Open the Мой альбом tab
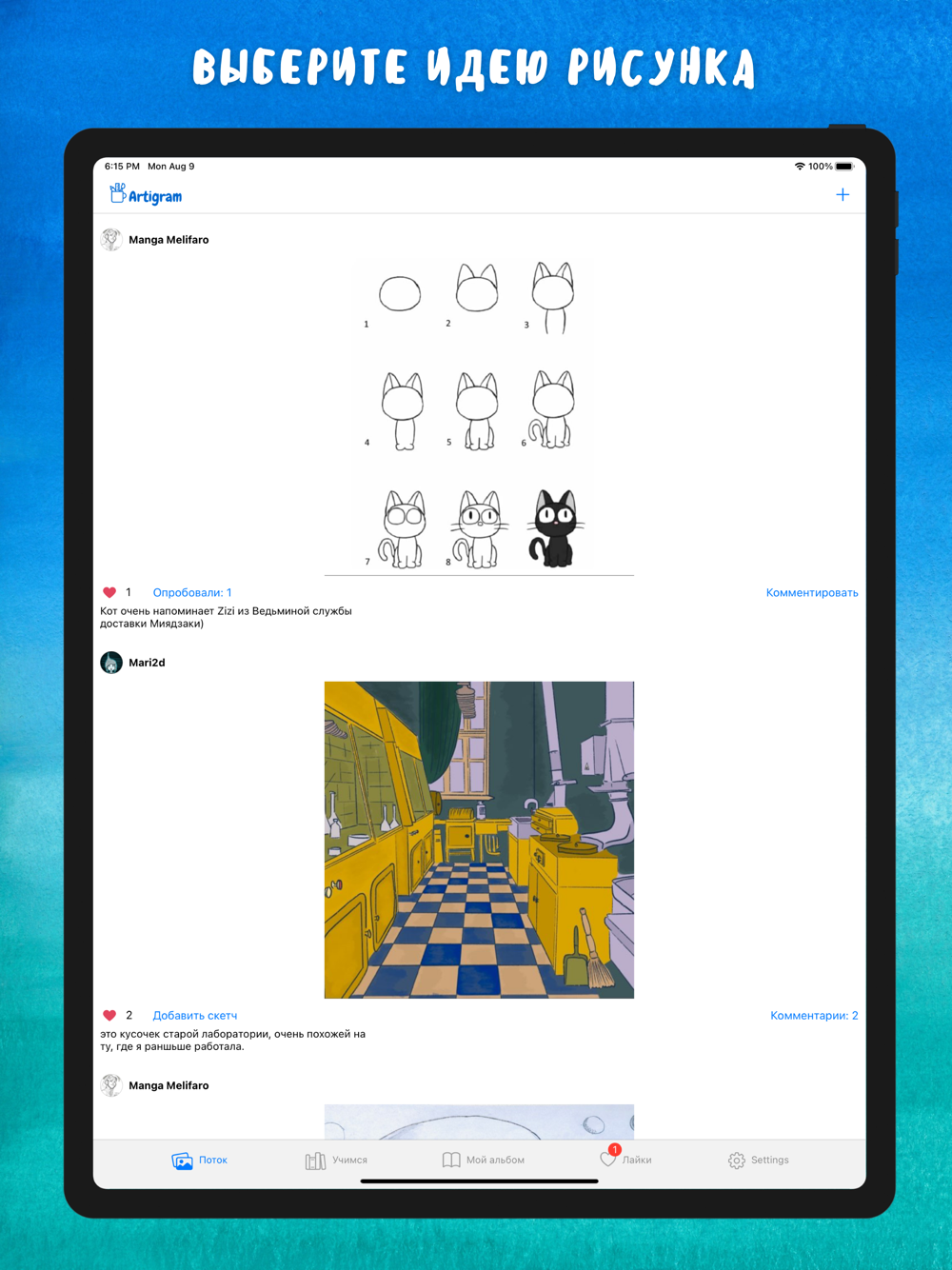The image size is (952, 1270). 484,1161
